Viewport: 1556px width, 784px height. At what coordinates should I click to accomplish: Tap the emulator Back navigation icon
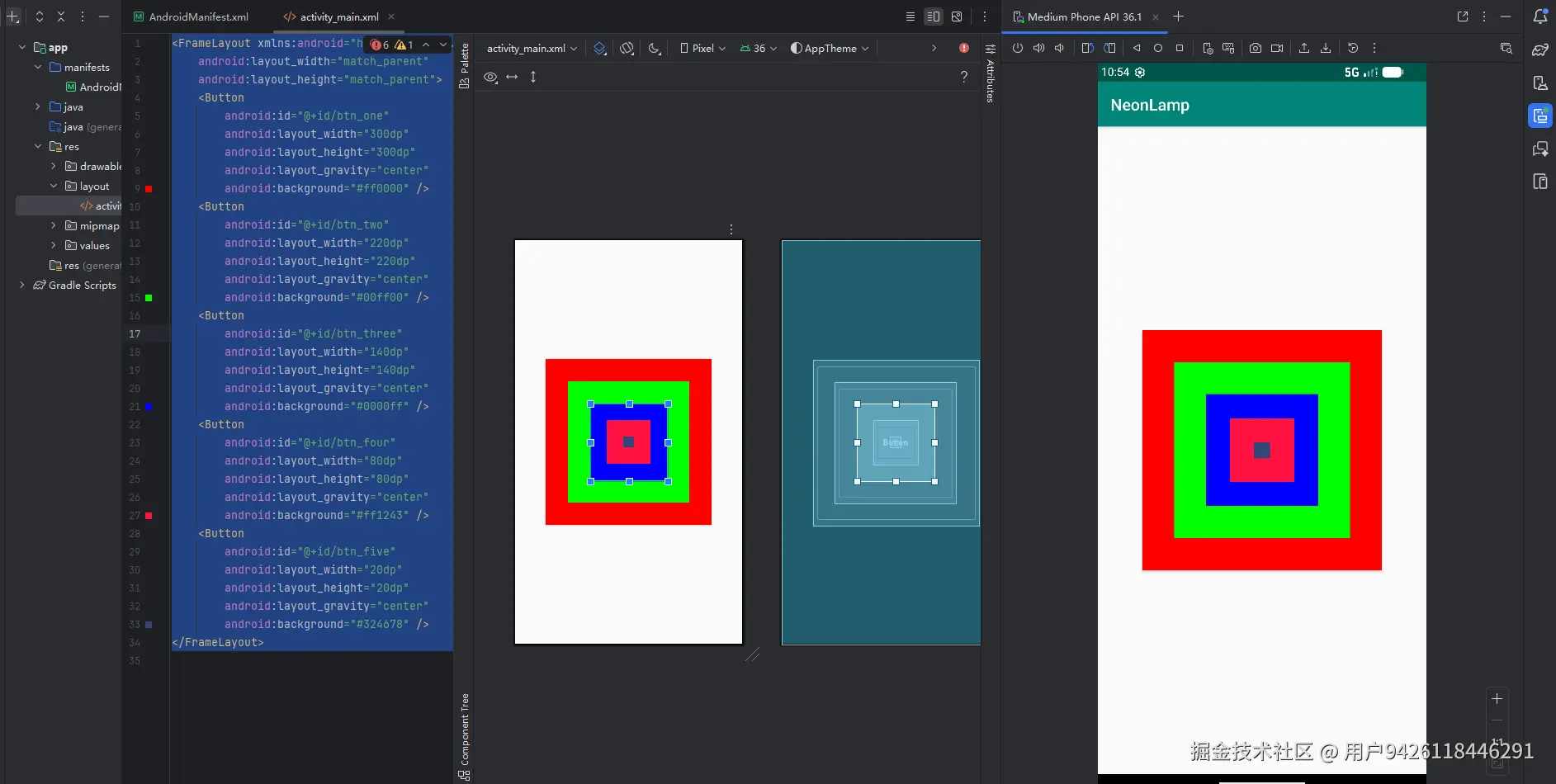(1137, 48)
